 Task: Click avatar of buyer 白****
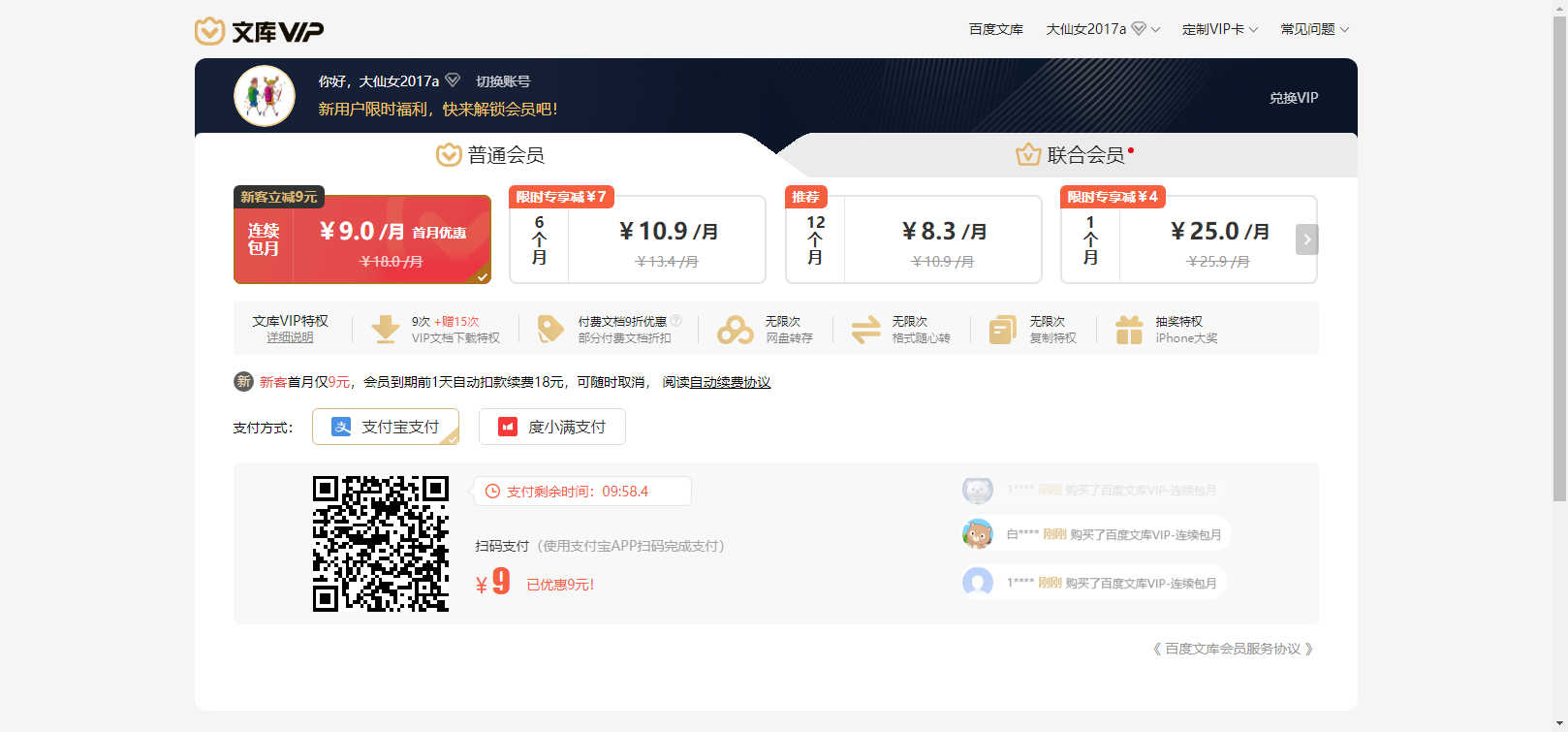point(978,534)
